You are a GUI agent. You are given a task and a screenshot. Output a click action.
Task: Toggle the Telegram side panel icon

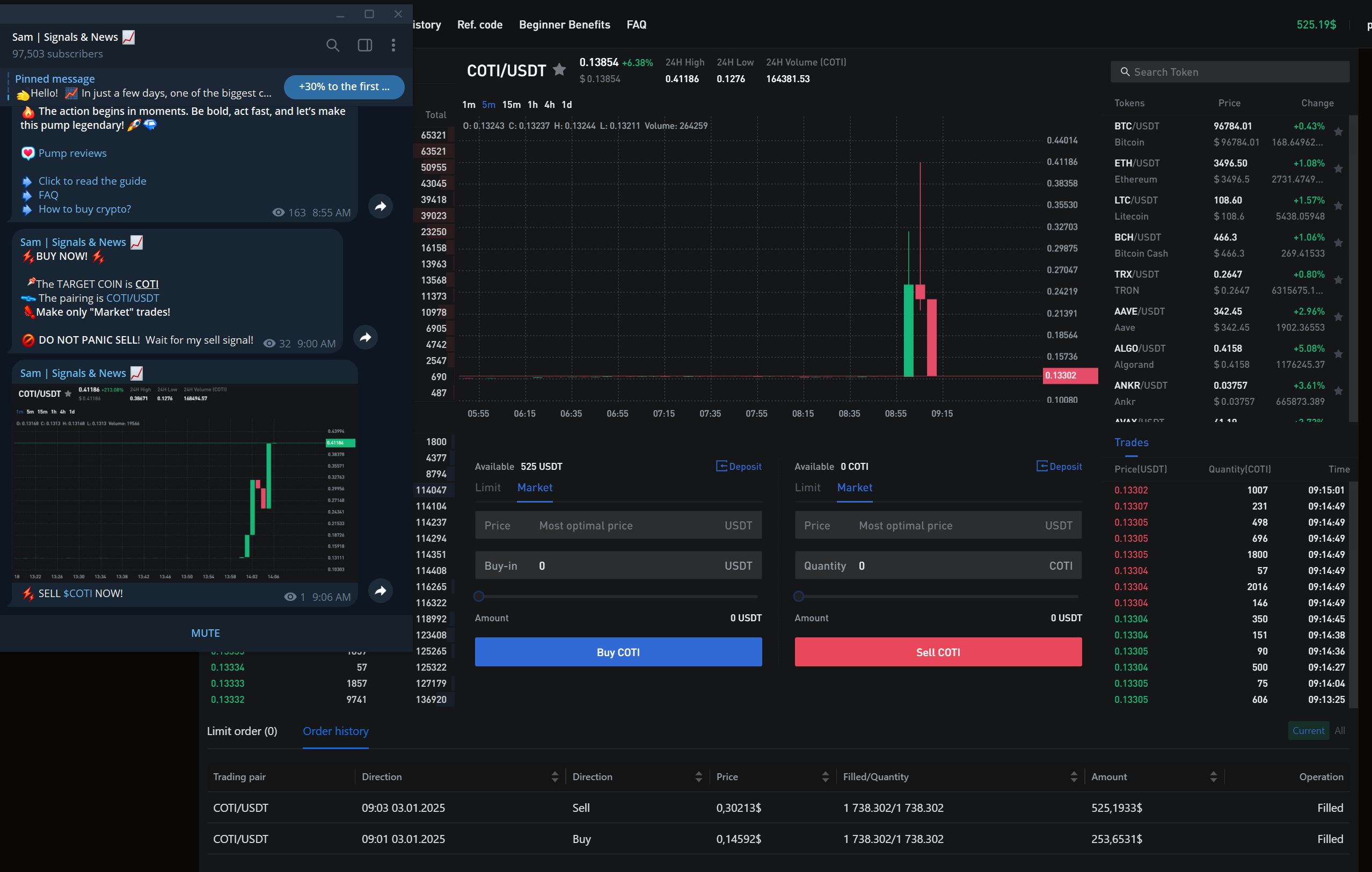point(364,45)
